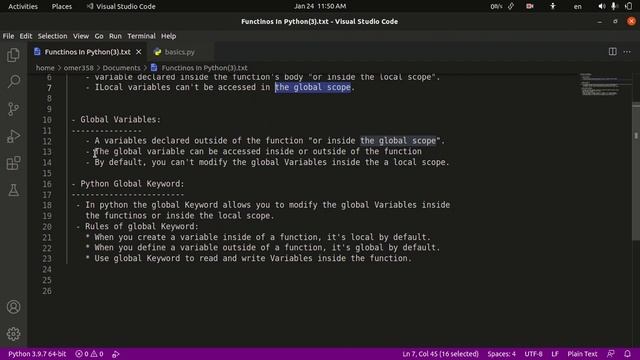Viewport: 640px width, 360px height.
Task: Open the Testing flask view
Action: point(13,190)
